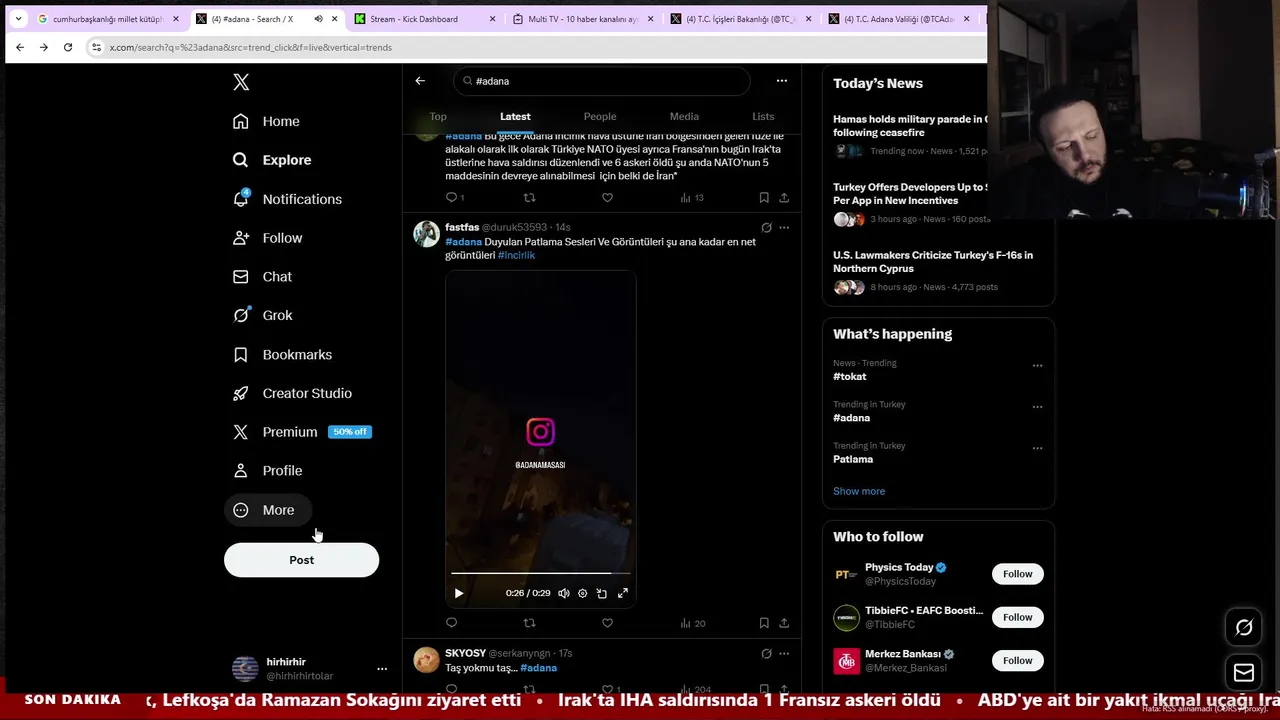Mute the video with the volume icon
The height and width of the screenshot is (720, 1280).
(564, 593)
